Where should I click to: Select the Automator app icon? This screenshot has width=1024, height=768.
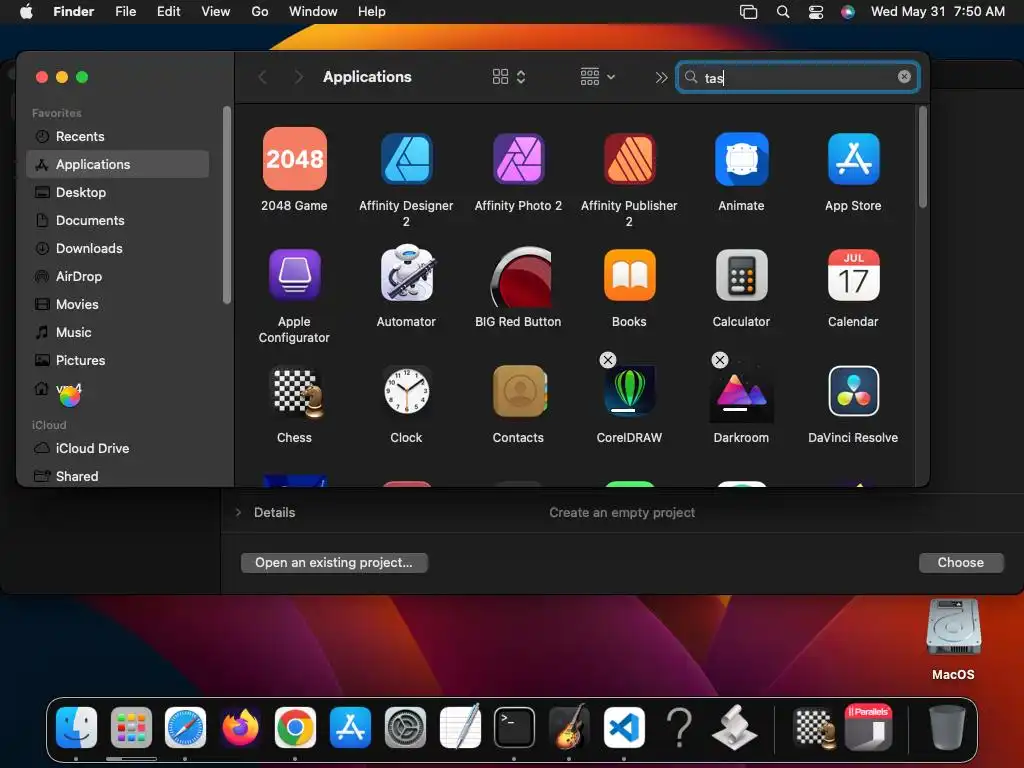coord(406,274)
